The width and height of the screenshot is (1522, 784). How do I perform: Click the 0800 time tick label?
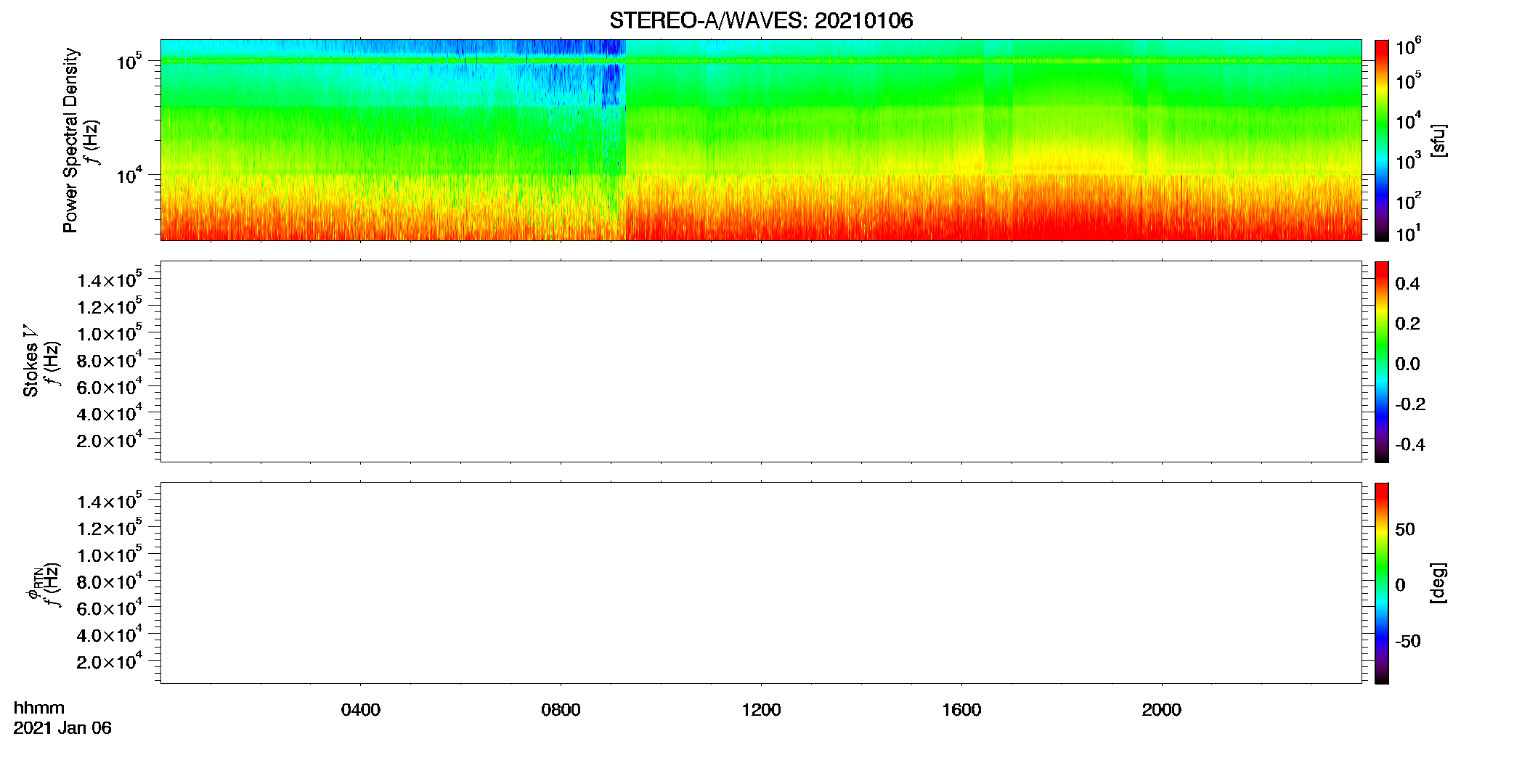561,710
